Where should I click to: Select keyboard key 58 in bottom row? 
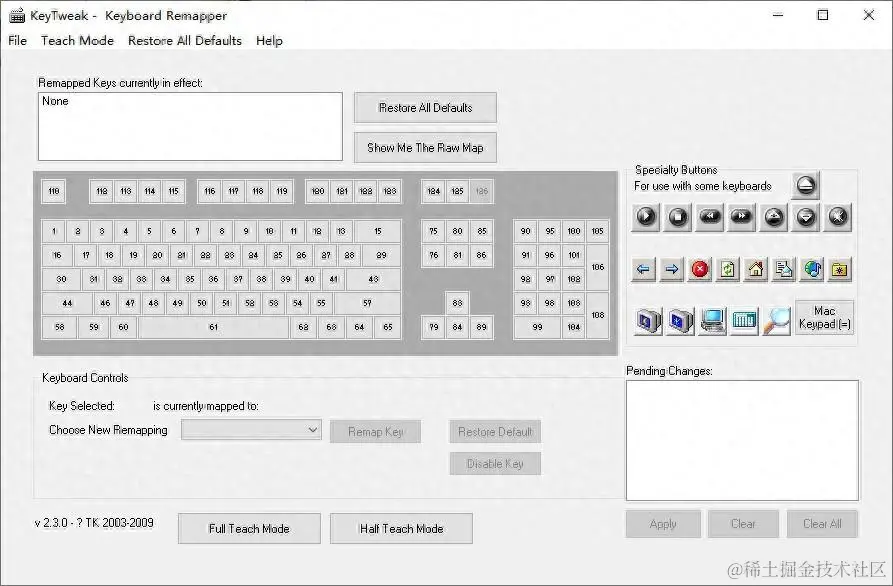[59, 327]
